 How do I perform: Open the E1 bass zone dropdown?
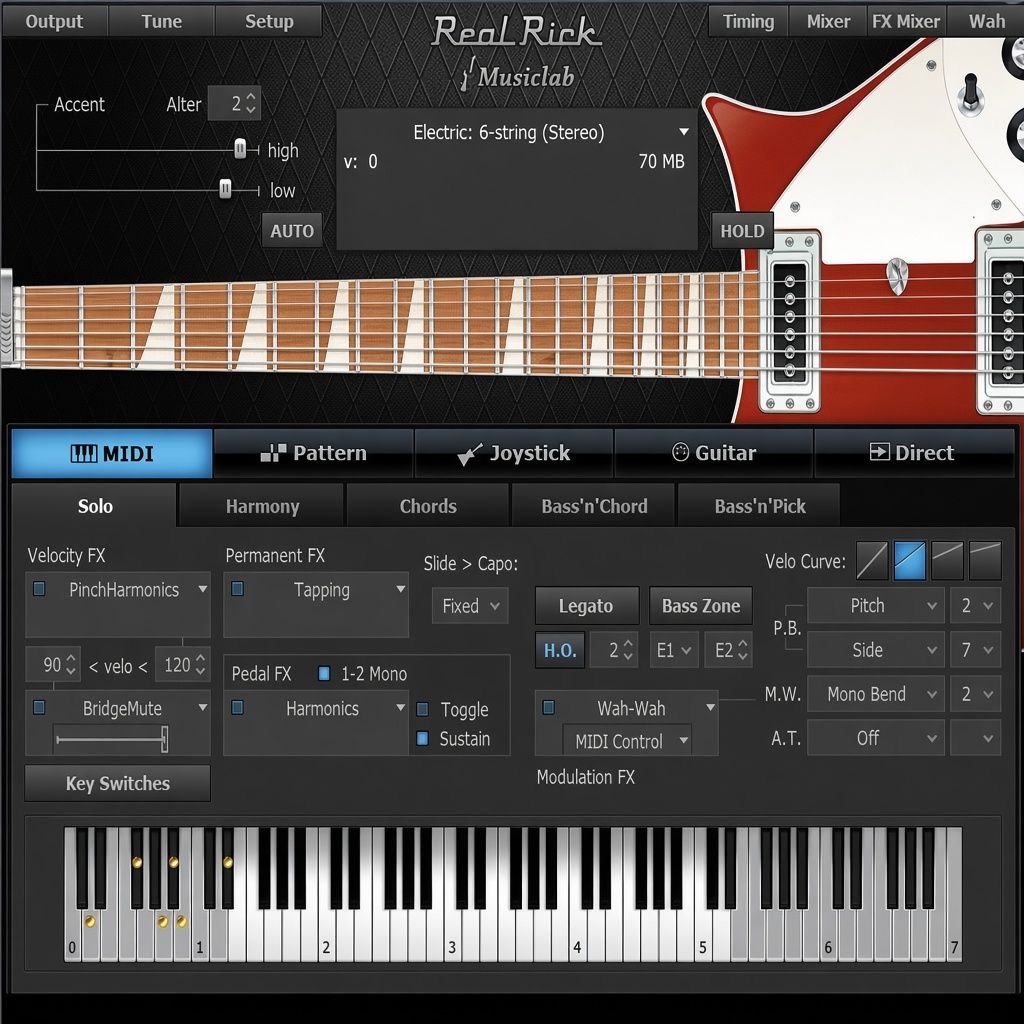coord(674,650)
